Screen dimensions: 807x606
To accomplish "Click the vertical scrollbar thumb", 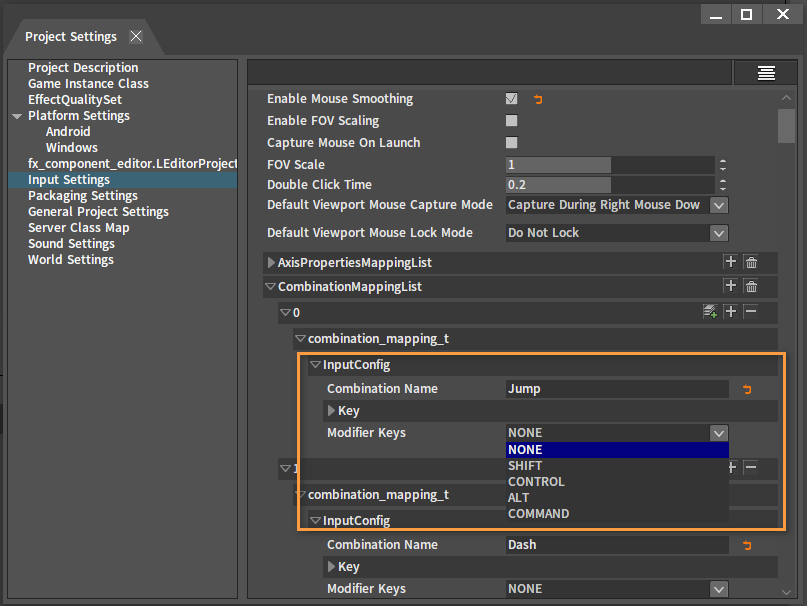I will (x=786, y=126).
